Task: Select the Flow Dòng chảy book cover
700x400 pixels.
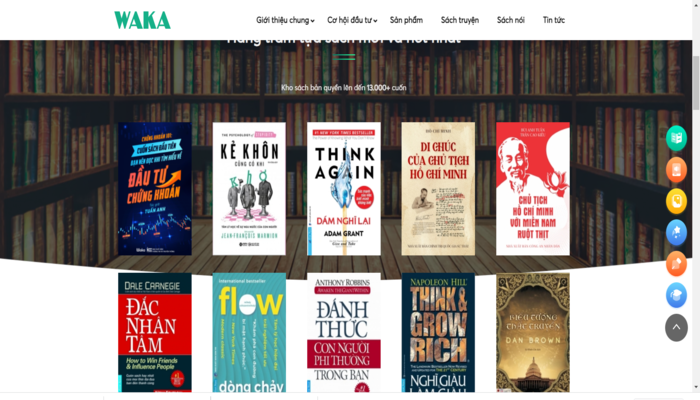Action: [x=249, y=333]
